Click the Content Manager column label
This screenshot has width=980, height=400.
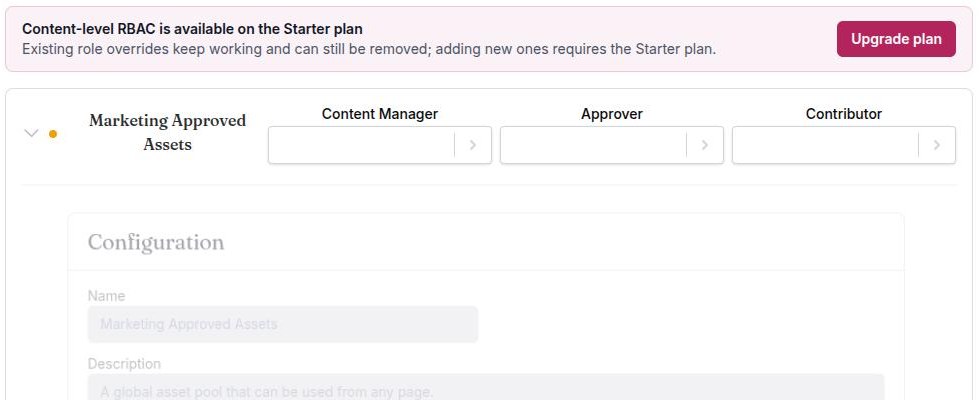[380, 114]
